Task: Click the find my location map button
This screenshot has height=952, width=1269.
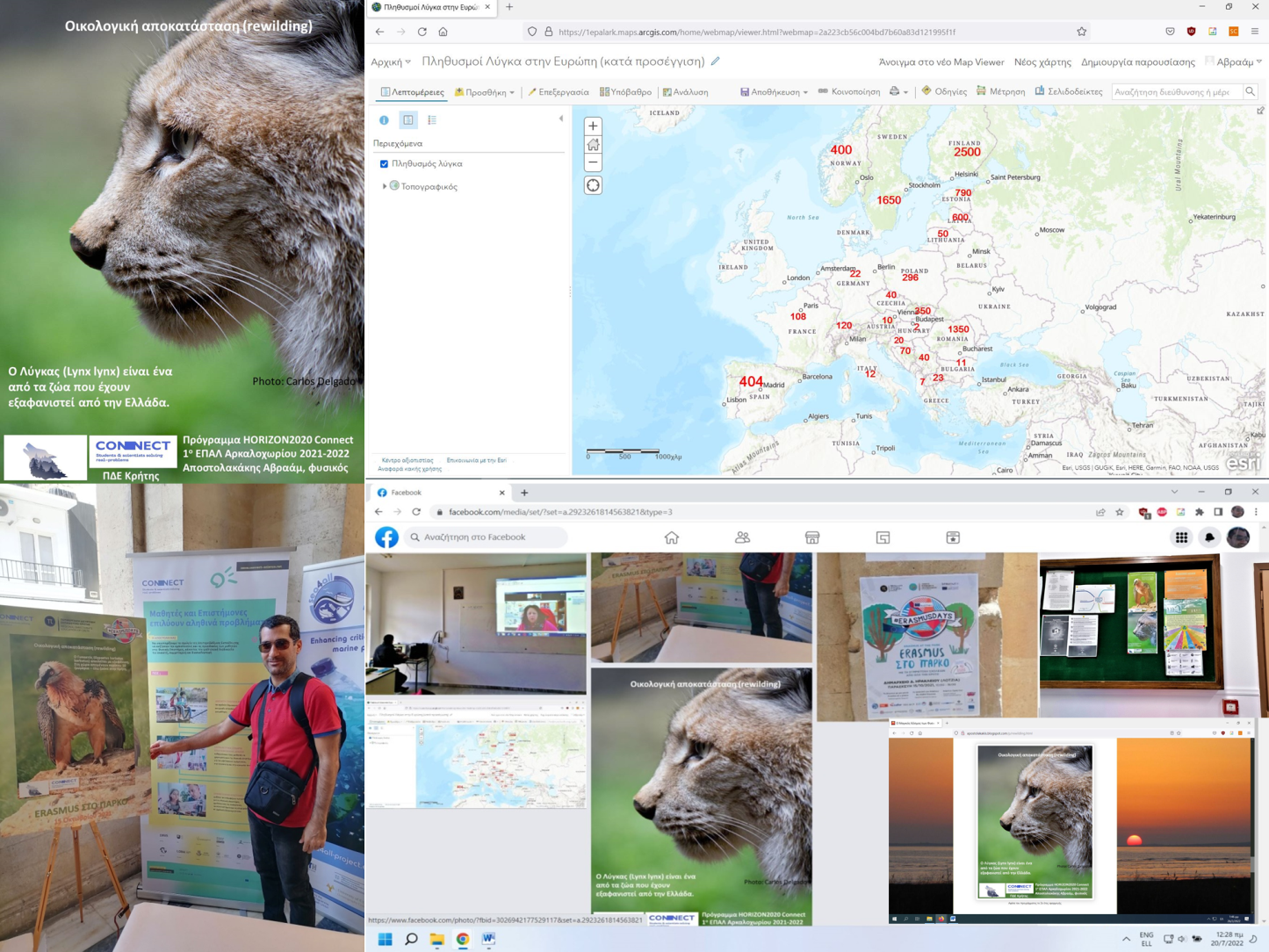Action: coord(593,185)
